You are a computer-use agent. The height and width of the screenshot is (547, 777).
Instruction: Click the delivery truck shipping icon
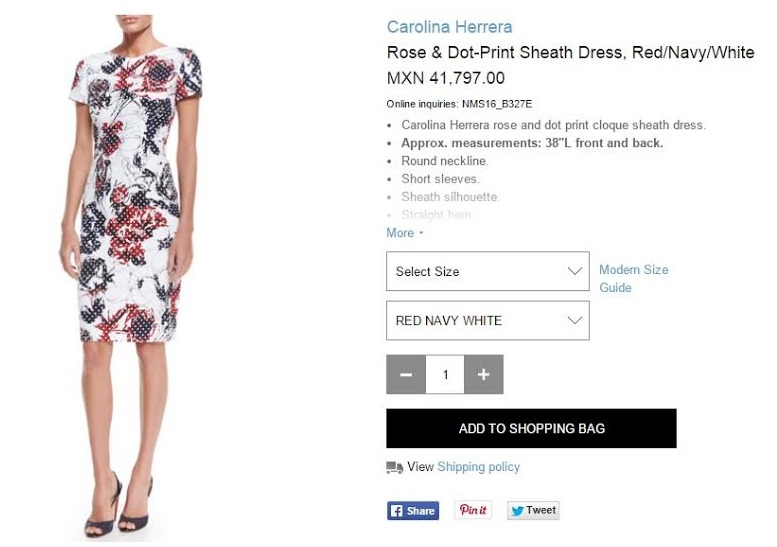point(394,467)
